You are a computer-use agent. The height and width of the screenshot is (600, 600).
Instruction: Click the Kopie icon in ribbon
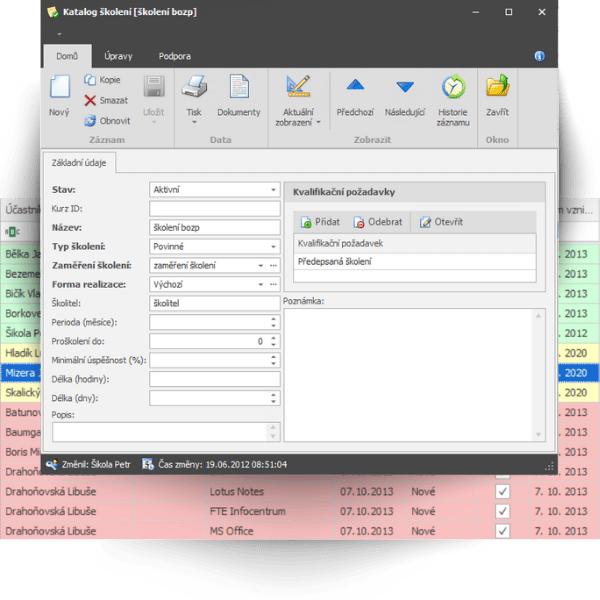coord(90,79)
